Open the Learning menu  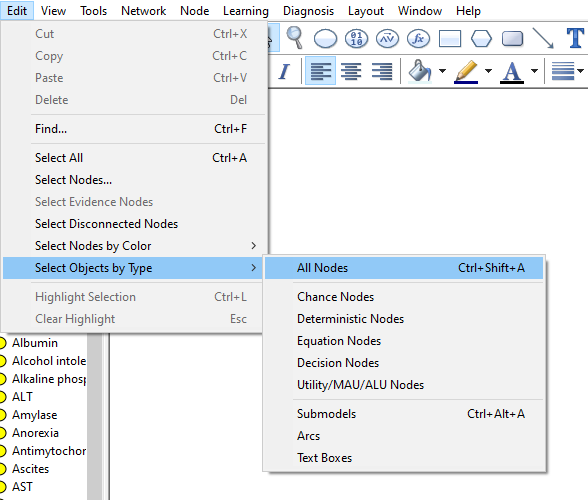246,11
